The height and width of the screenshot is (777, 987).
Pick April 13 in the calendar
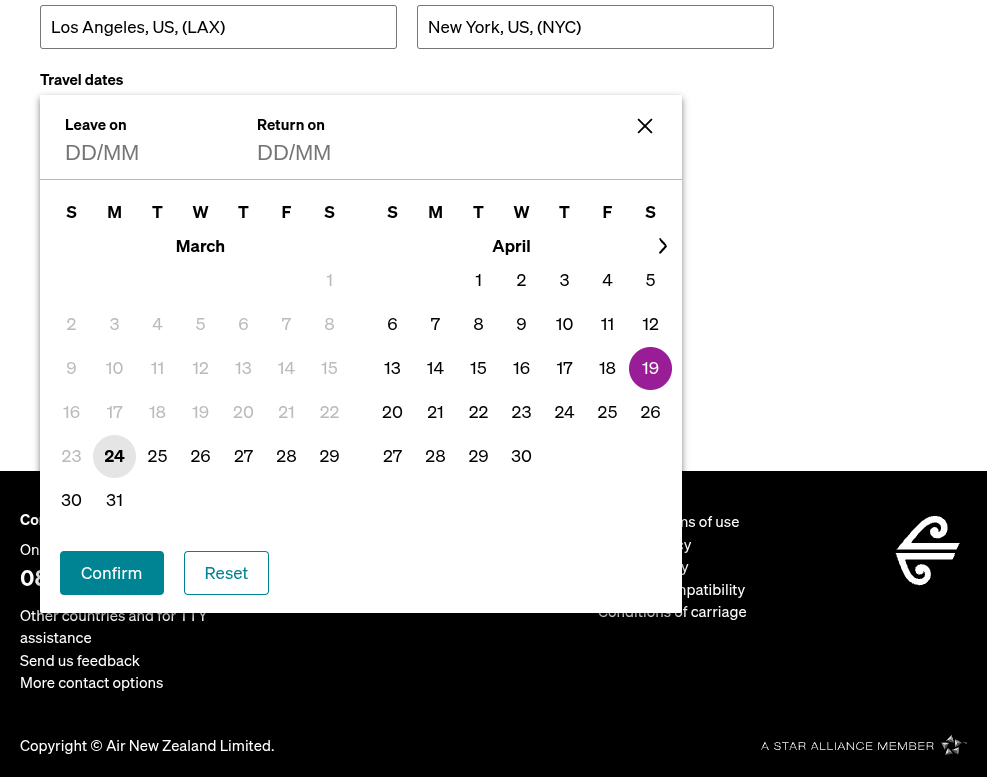point(392,368)
